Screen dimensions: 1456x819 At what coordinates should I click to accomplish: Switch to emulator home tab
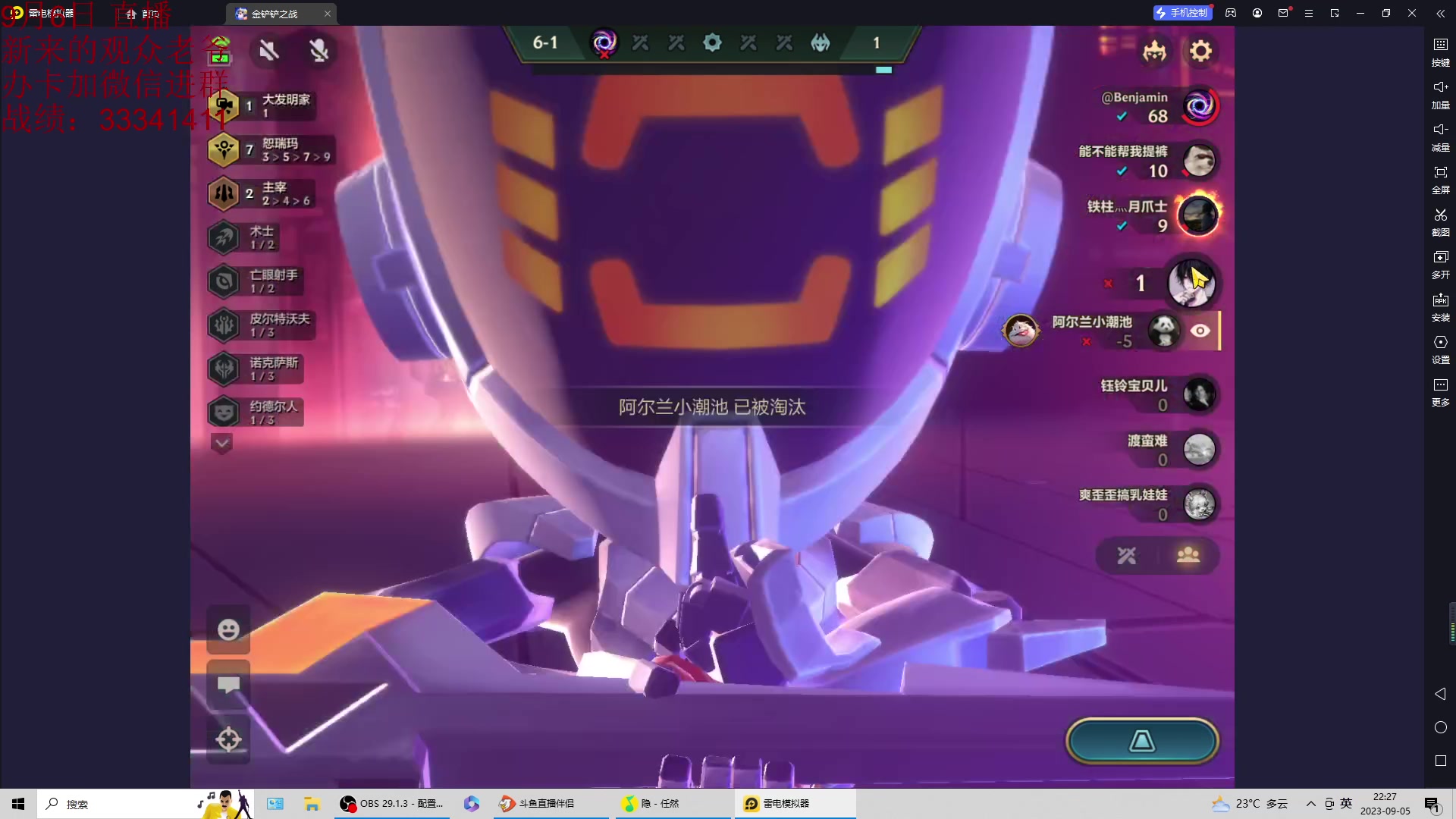point(144,14)
